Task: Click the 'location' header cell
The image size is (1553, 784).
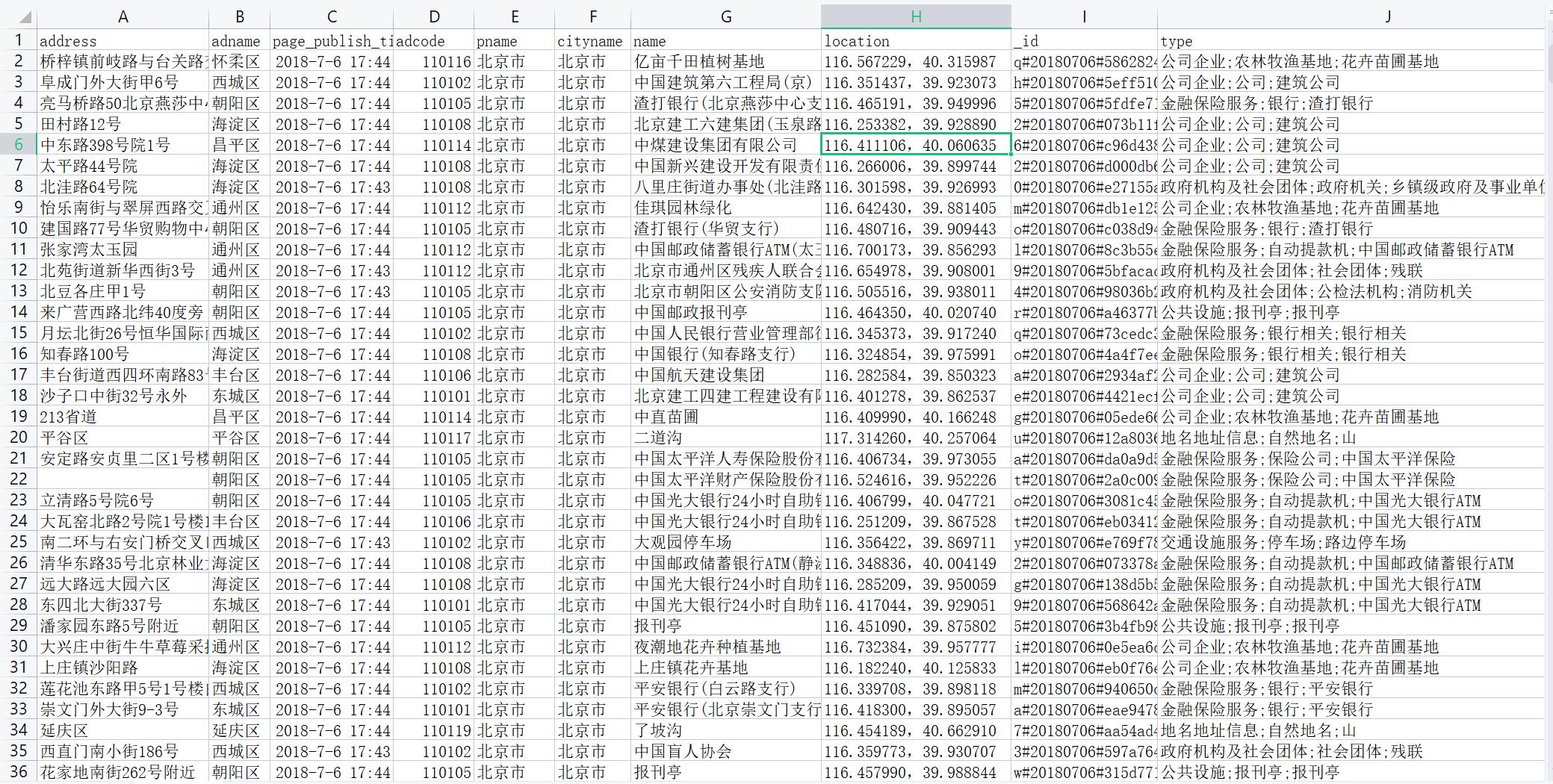Action: (x=916, y=41)
